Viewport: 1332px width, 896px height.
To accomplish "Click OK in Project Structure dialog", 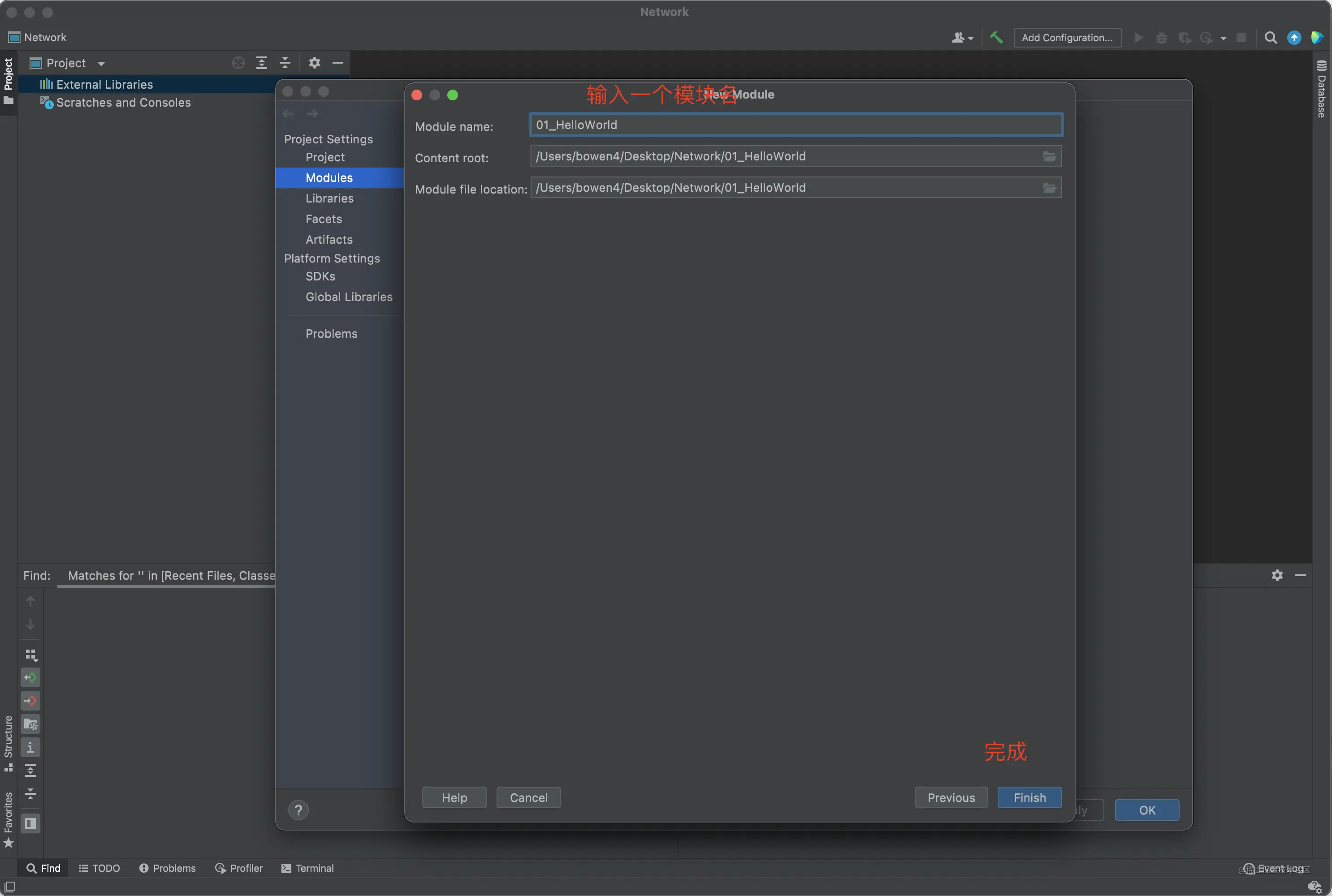I will [x=1147, y=810].
